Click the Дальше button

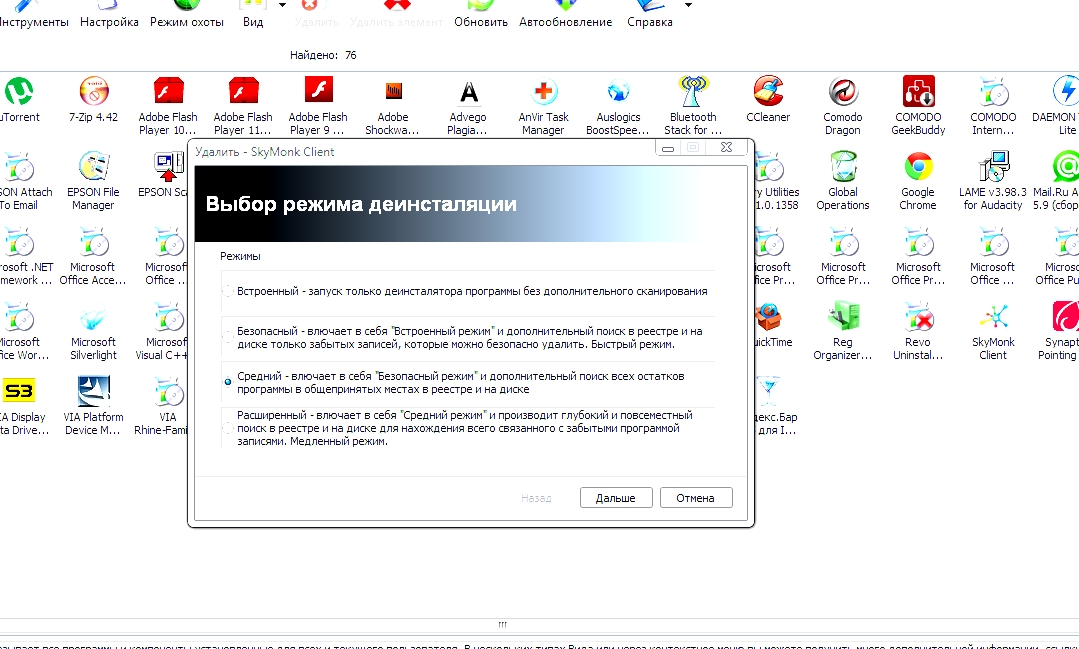(x=616, y=498)
